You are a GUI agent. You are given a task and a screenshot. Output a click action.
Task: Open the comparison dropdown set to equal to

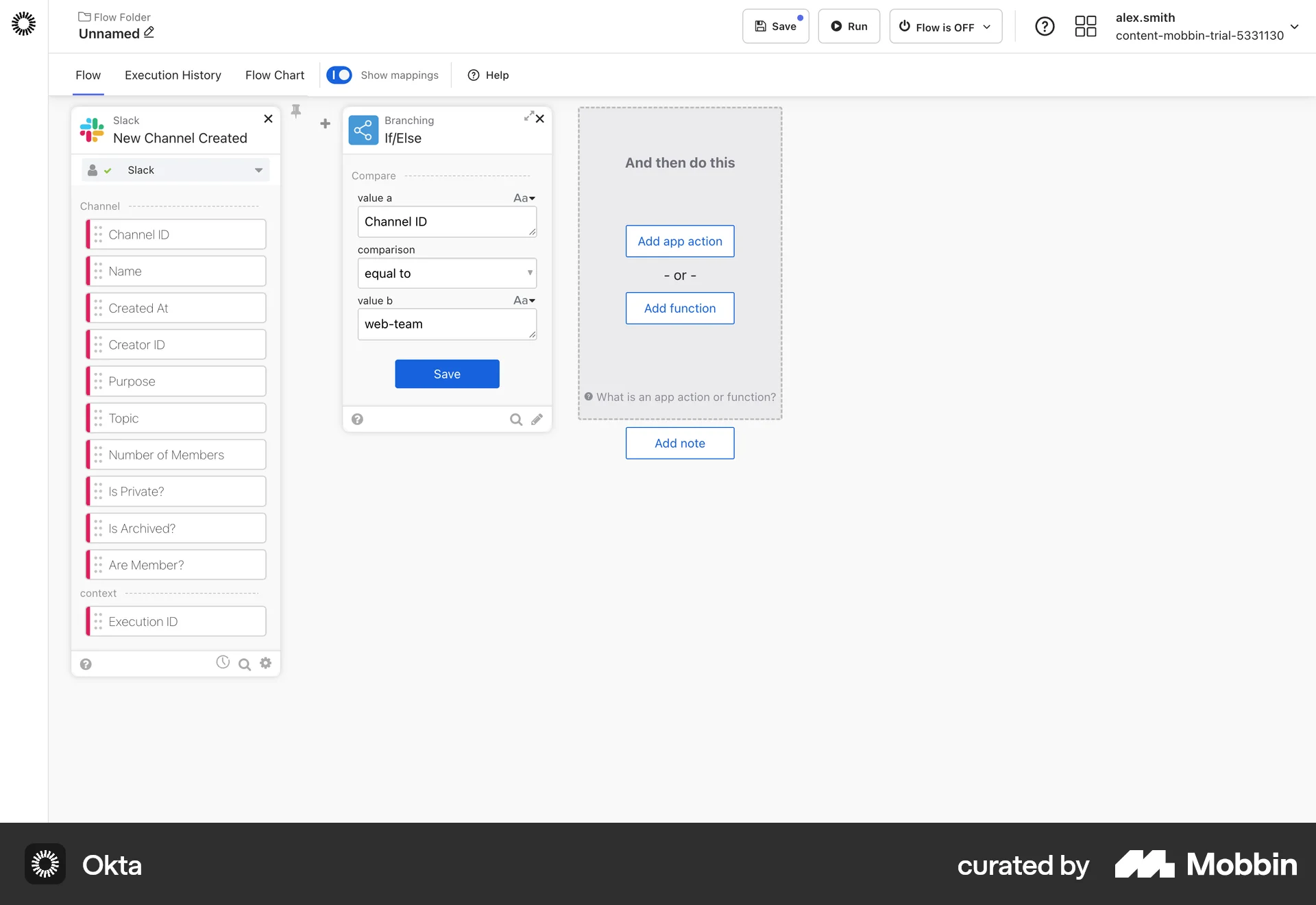point(447,273)
